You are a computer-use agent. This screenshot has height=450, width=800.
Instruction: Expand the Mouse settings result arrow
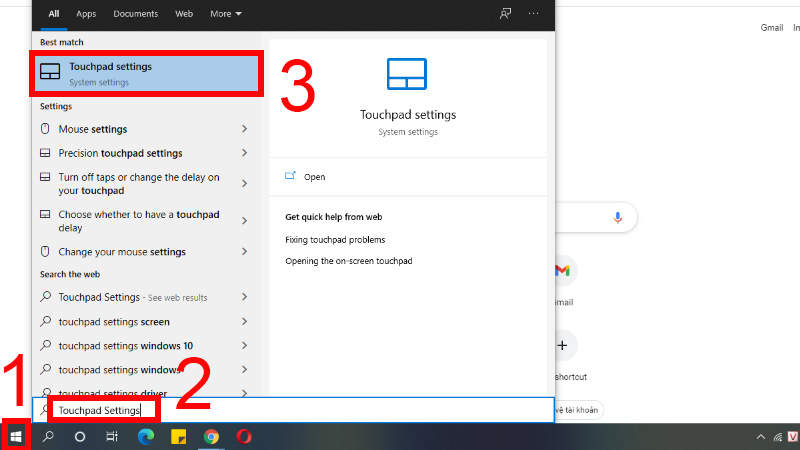tap(244, 129)
